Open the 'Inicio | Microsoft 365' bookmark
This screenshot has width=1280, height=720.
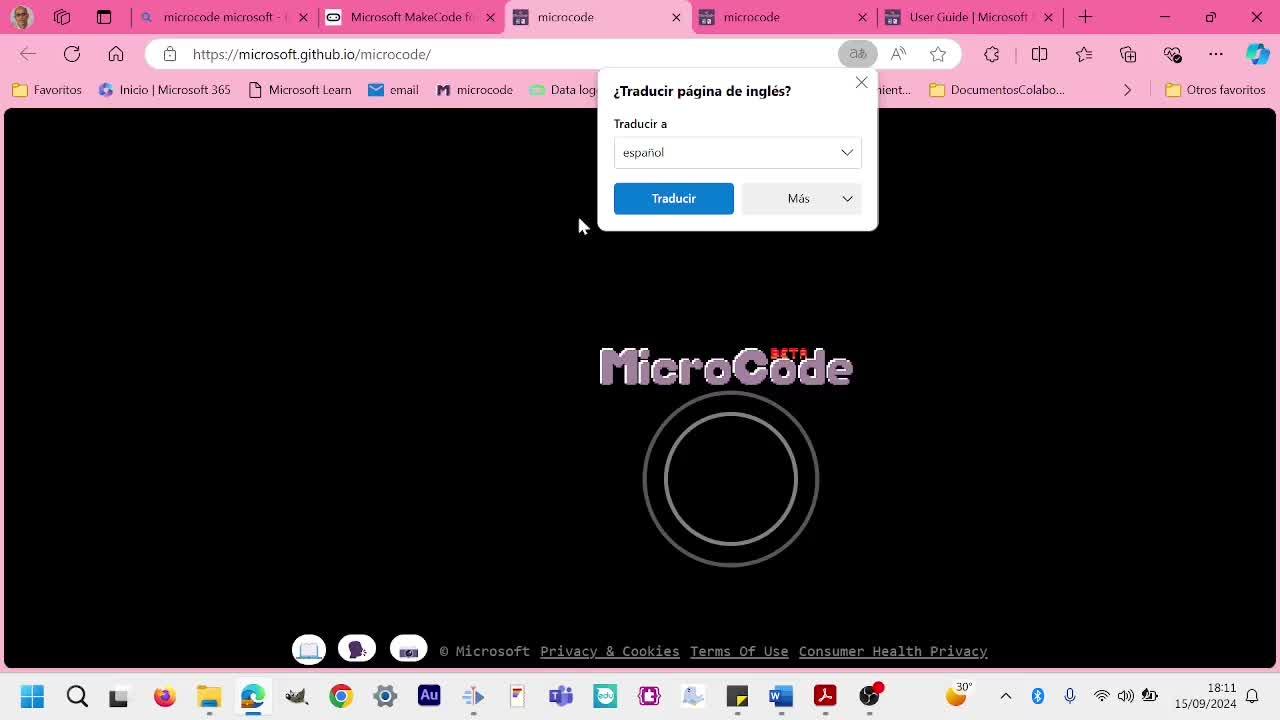[x=165, y=90]
